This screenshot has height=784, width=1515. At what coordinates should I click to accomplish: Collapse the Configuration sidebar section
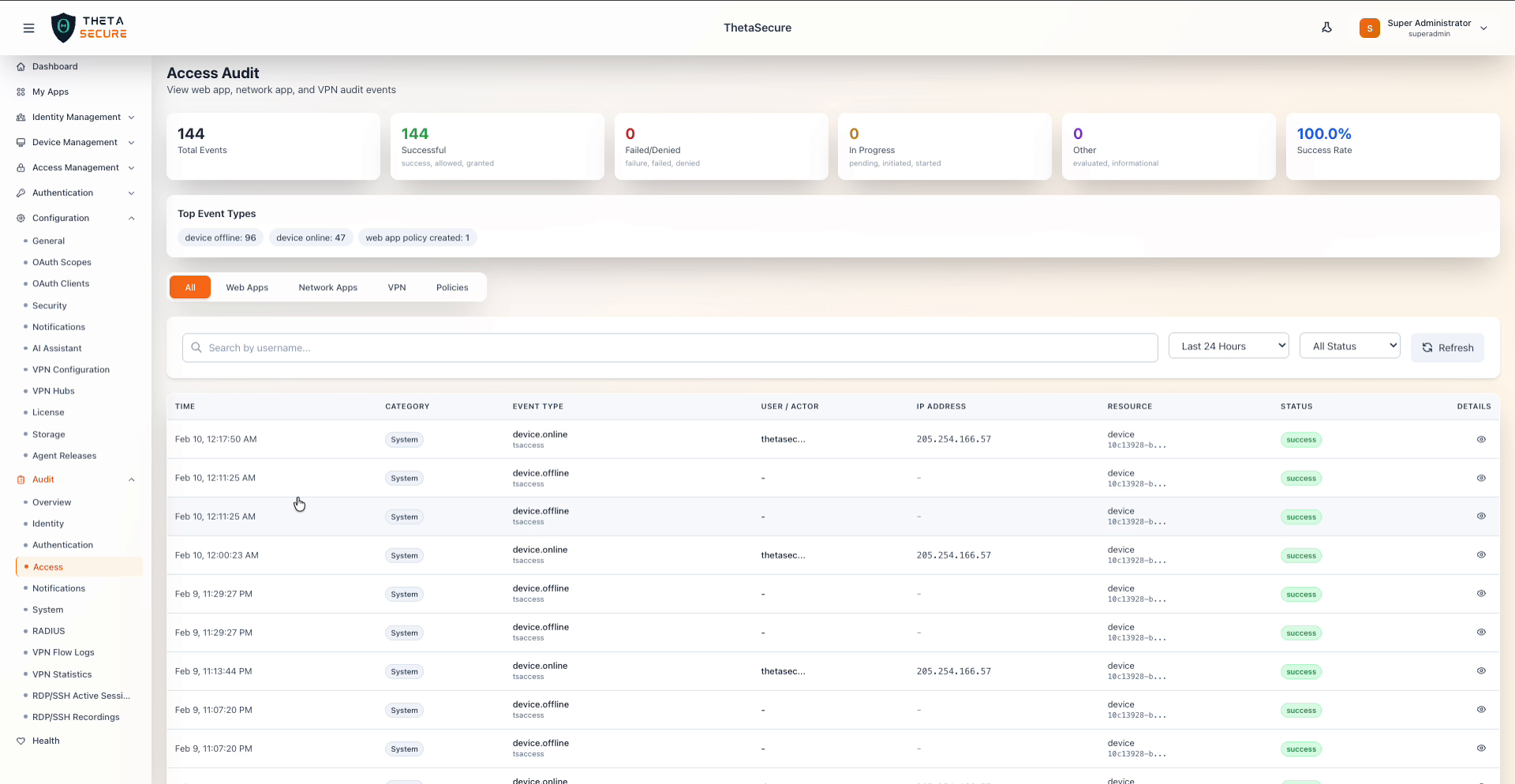(x=131, y=218)
